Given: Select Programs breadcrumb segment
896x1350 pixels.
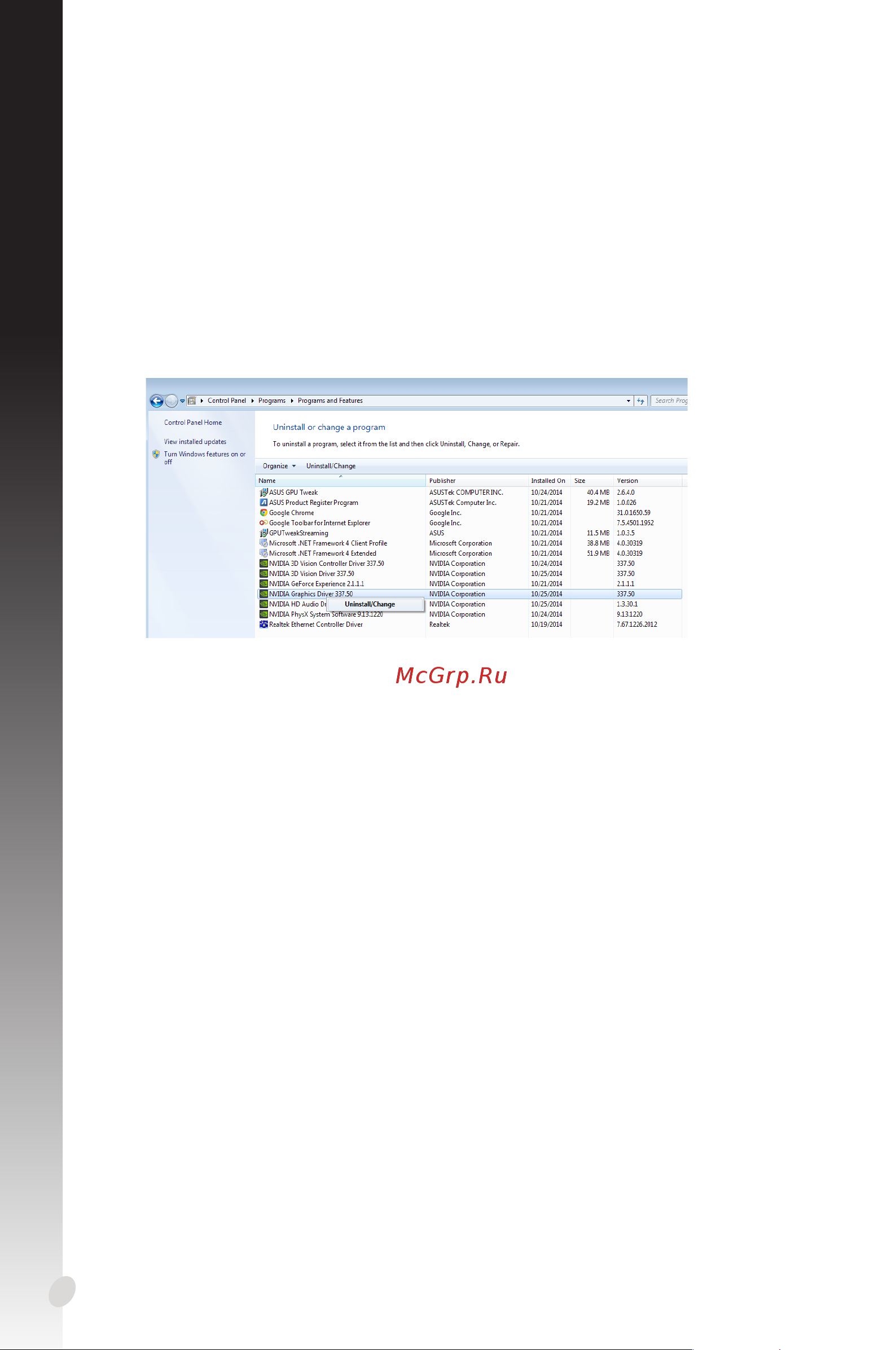Looking at the screenshot, I should (272, 401).
